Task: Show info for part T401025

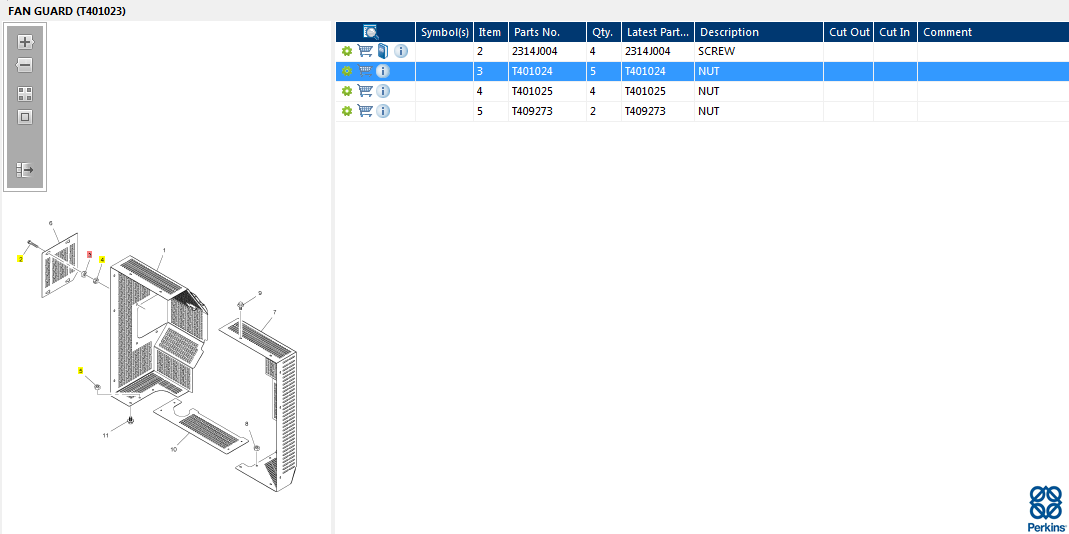Action: [383, 91]
